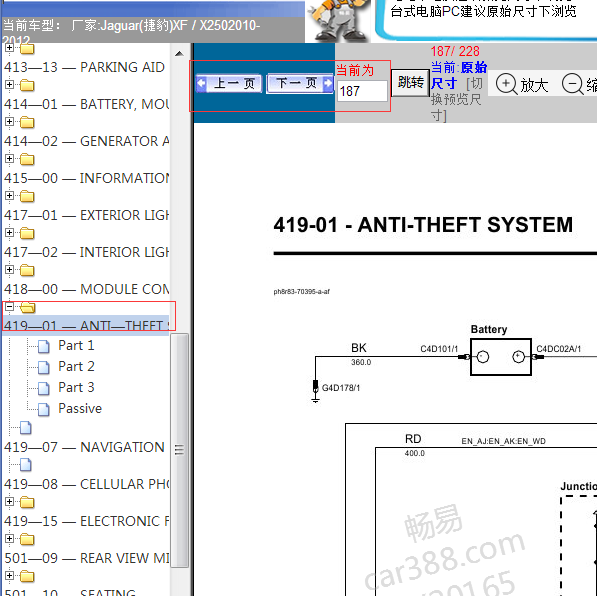Open the folder icon above 501—10 SEATING
Screen dimensions: 597x596
click(27, 576)
